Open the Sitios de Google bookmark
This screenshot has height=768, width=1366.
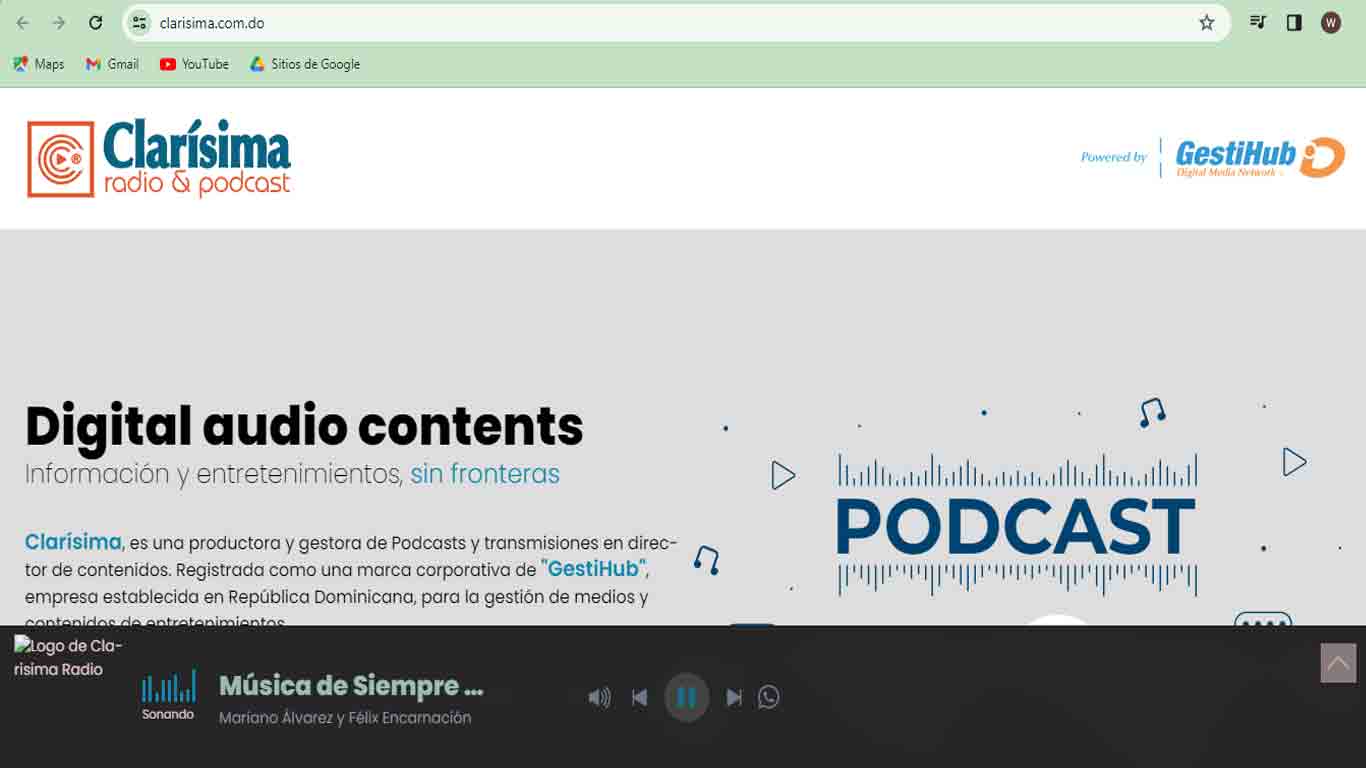click(x=305, y=64)
